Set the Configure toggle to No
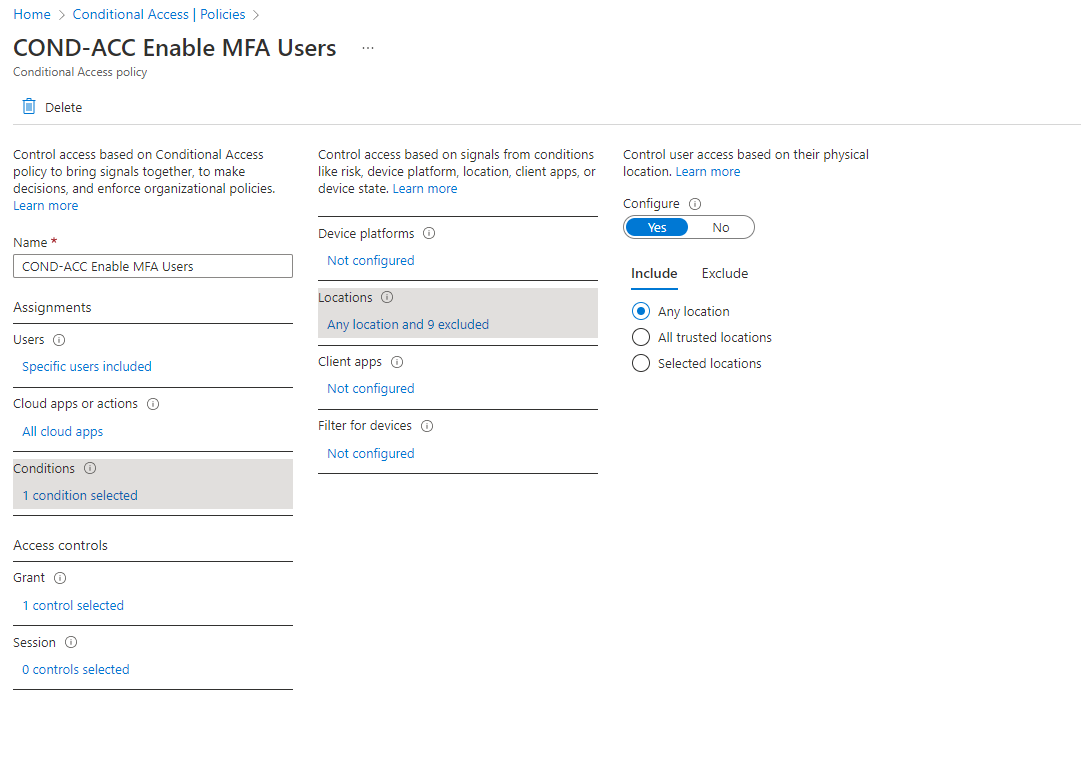 721,227
